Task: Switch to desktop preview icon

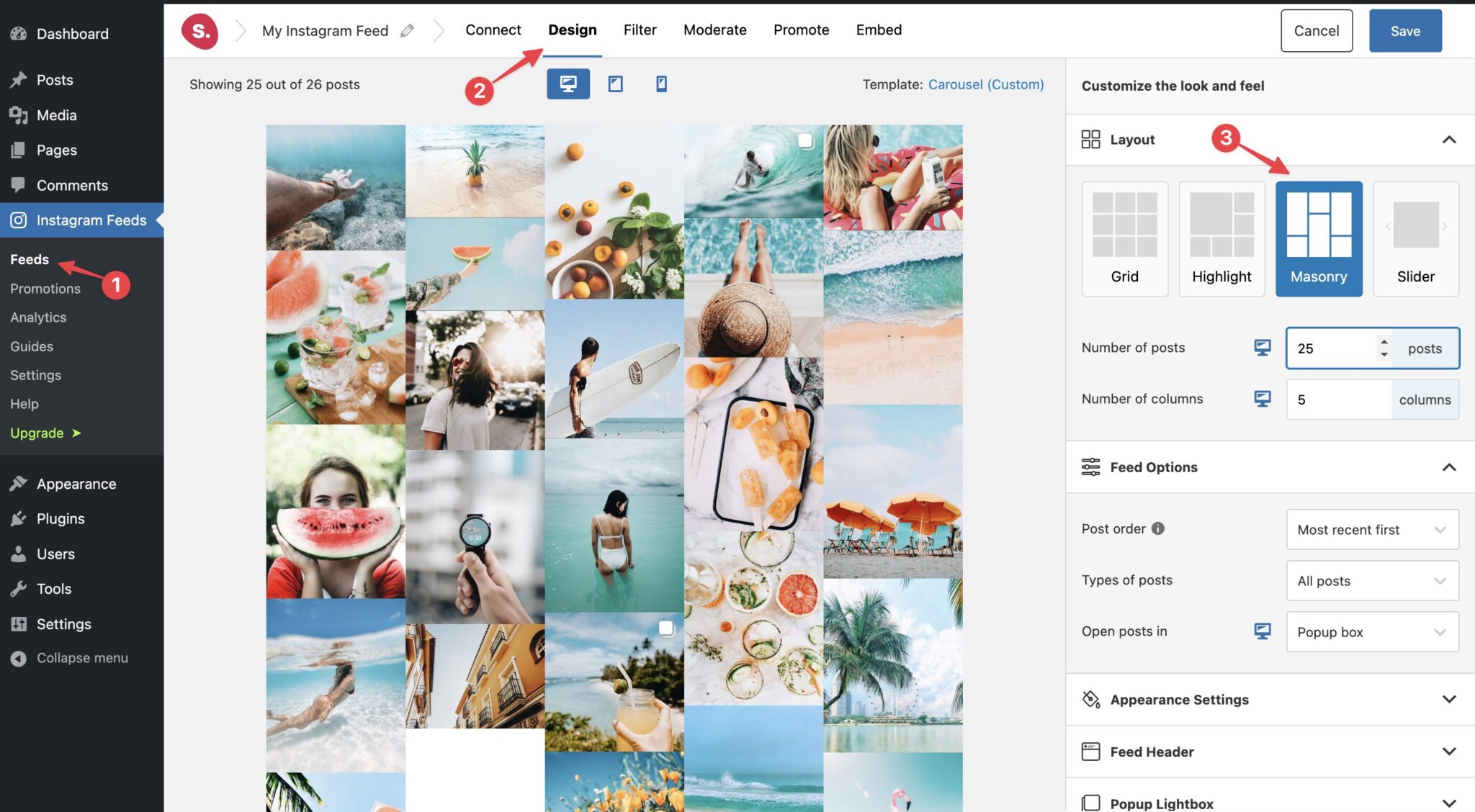Action: [x=568, y=84]
